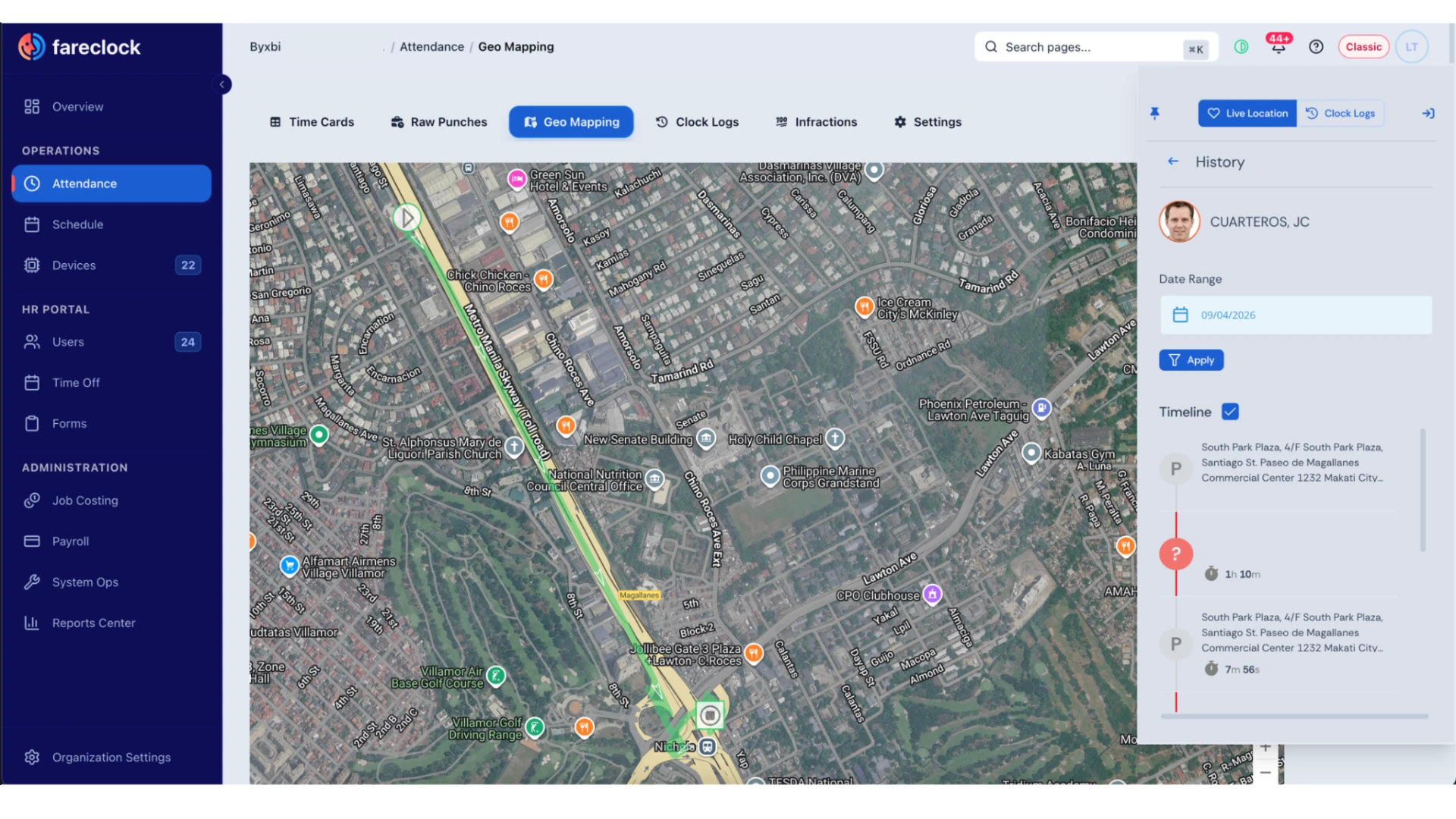Click the fareclock logo
The image size is (1456, 819).
point(80,47)
